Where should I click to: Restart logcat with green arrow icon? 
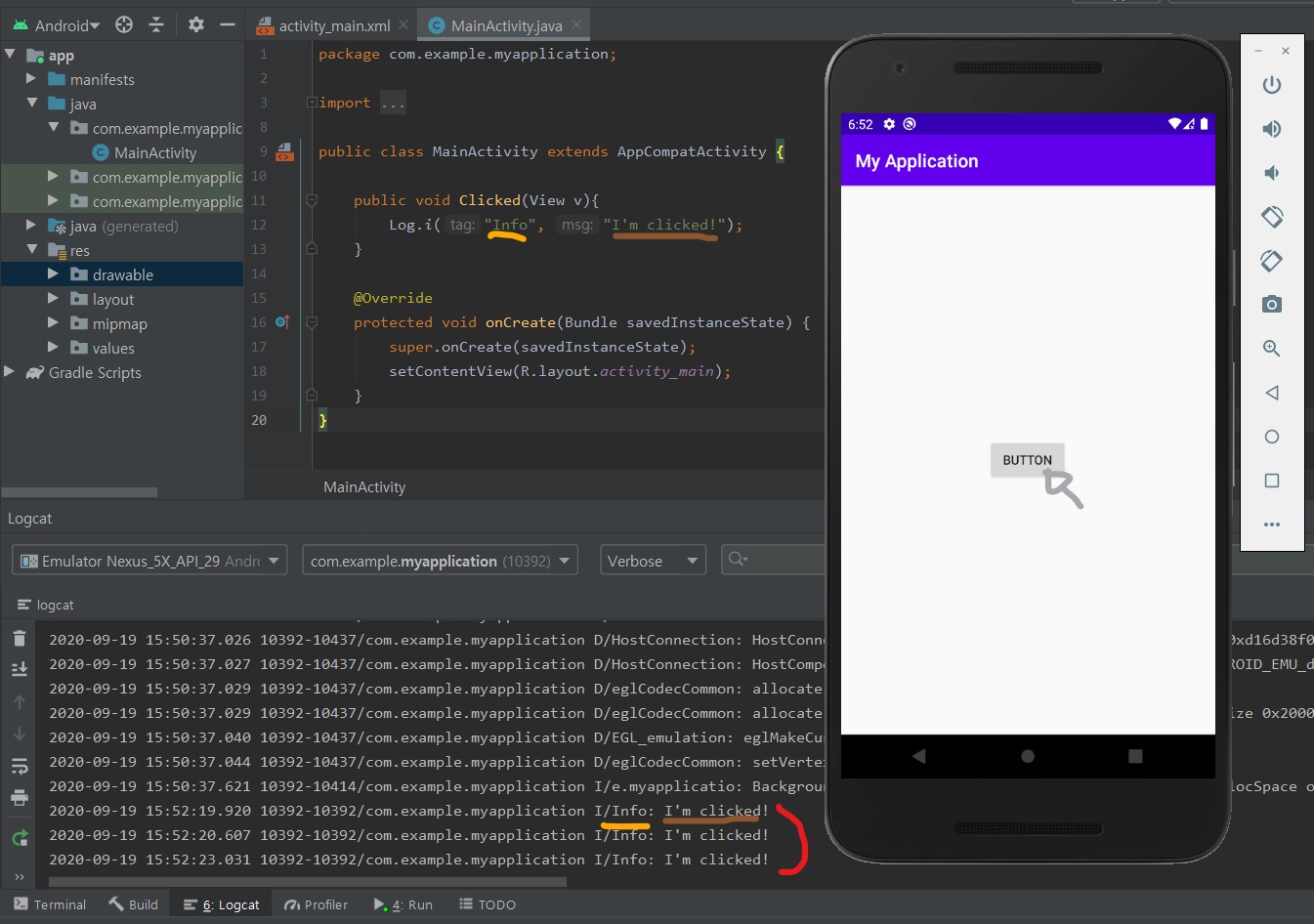pos(20,837)
